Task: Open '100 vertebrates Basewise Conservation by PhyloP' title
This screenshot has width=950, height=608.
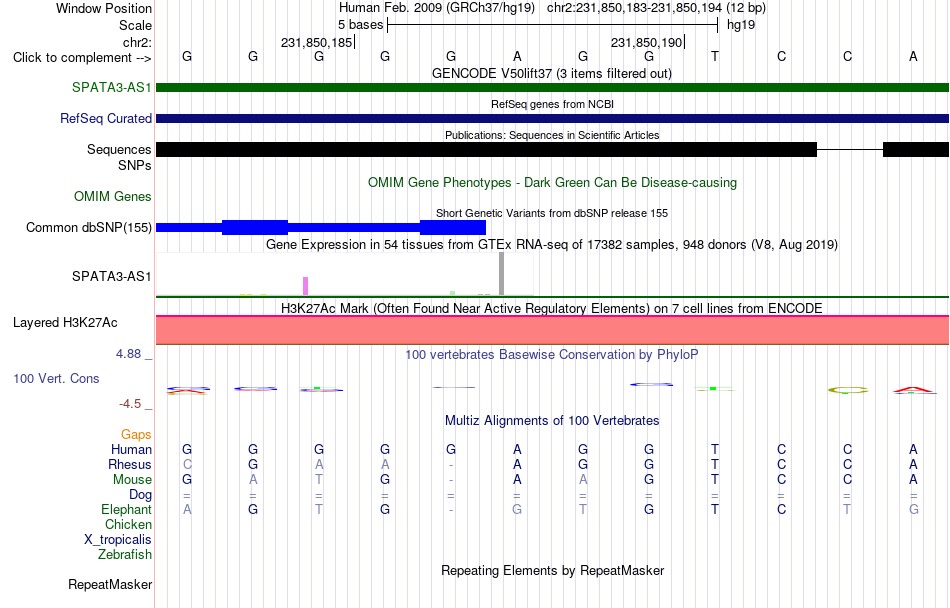Action: (552, 355)
